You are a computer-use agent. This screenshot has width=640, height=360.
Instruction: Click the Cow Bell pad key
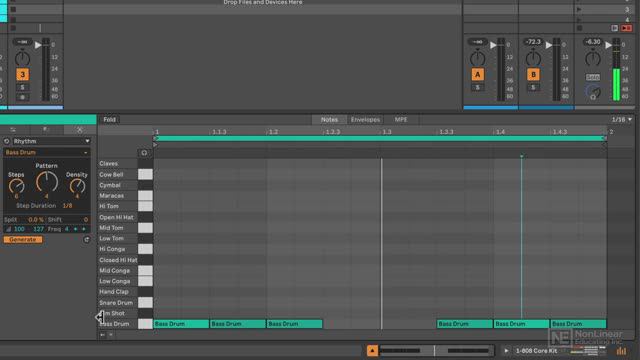coord(145,174)
